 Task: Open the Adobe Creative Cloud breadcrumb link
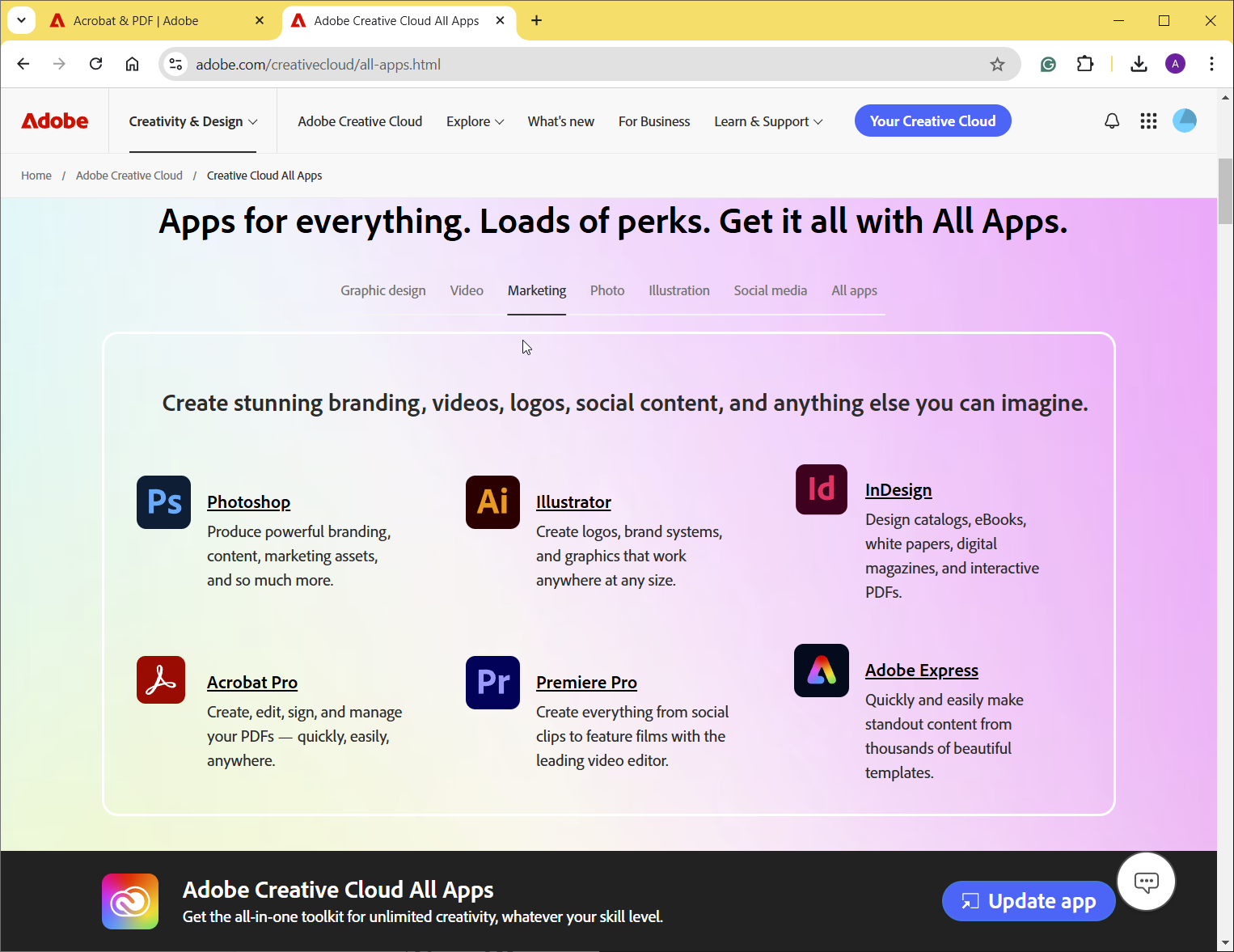[x=129, y=175]
